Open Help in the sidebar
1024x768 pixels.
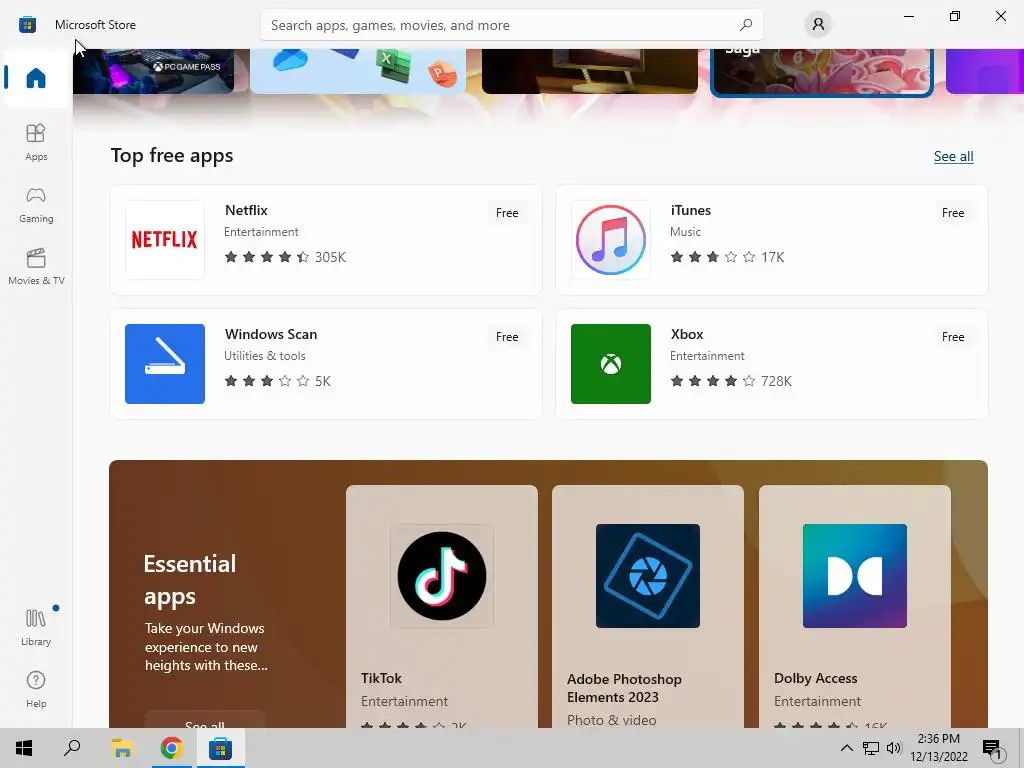click(36, 689)
